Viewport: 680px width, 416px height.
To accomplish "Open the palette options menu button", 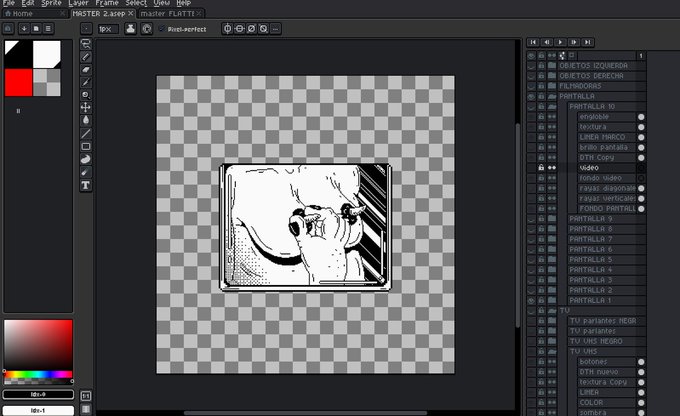I will 48,29.
